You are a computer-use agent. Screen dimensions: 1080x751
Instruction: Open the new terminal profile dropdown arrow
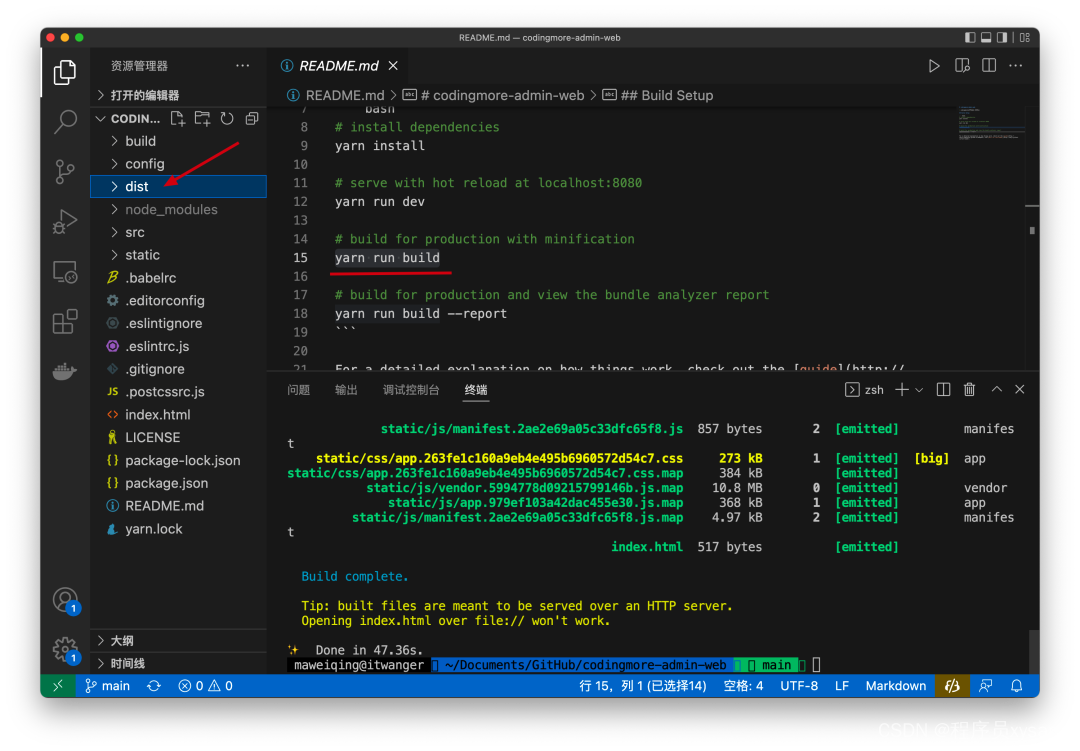pyautogui.click(x=919, y=390)
